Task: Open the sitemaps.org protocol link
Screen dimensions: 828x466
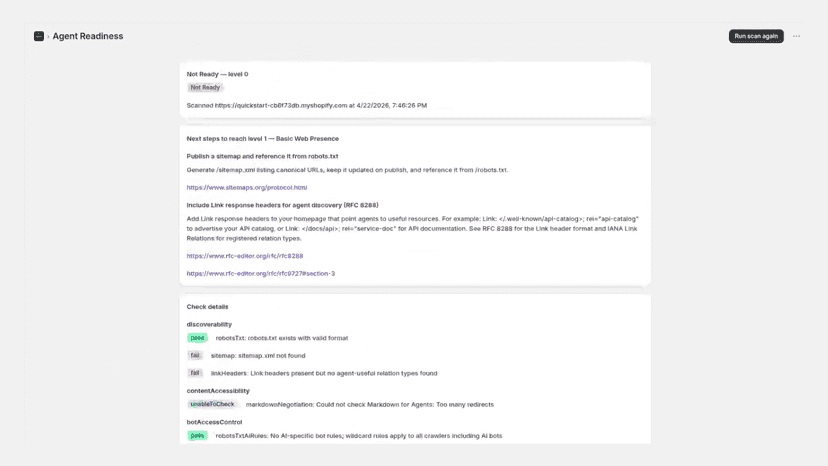Action: tap(247, 188)
